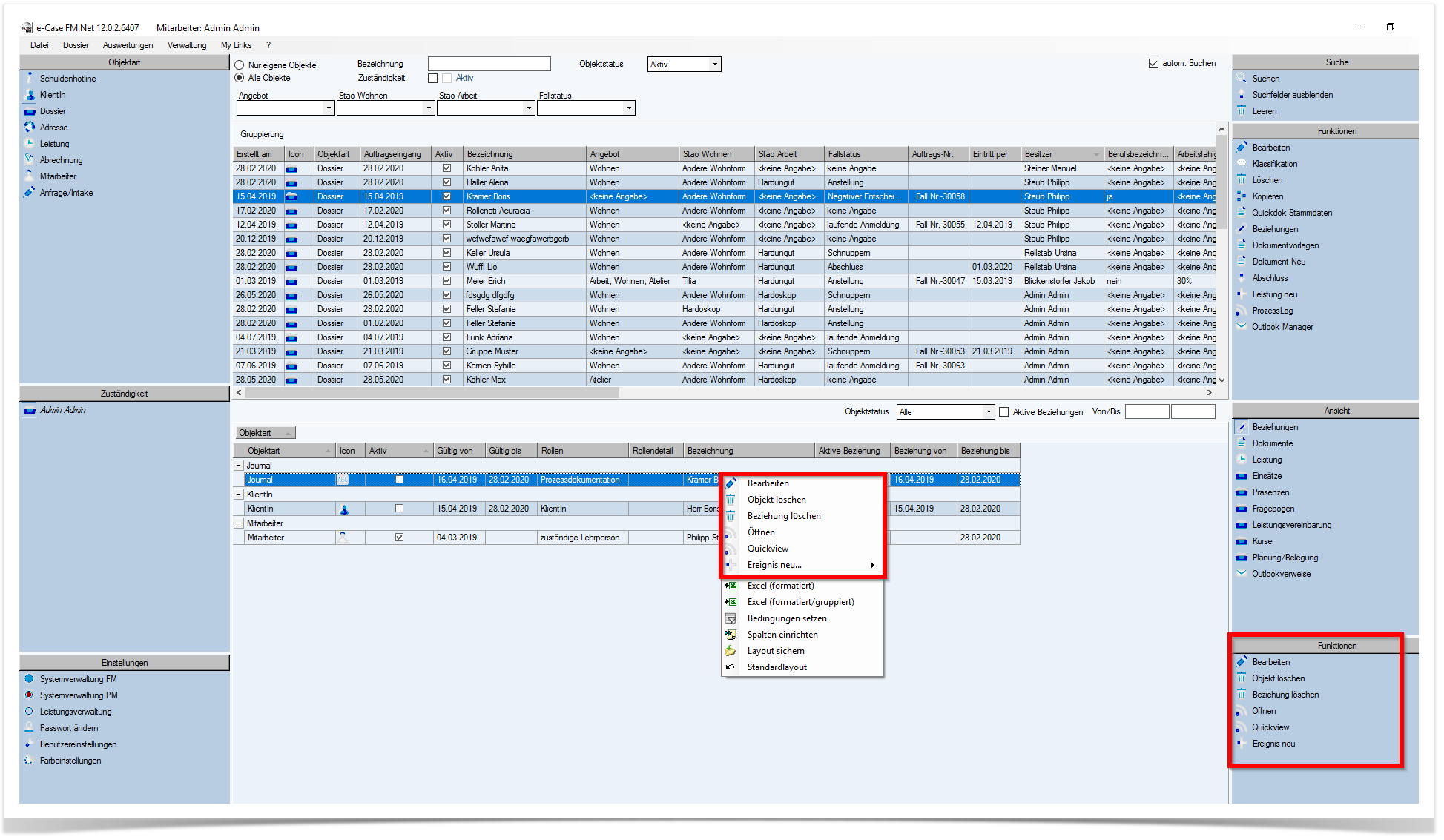Open the Stao Wohnen filter dropdown
Viewport: 1444px width, 840px height.
[429, 108]
